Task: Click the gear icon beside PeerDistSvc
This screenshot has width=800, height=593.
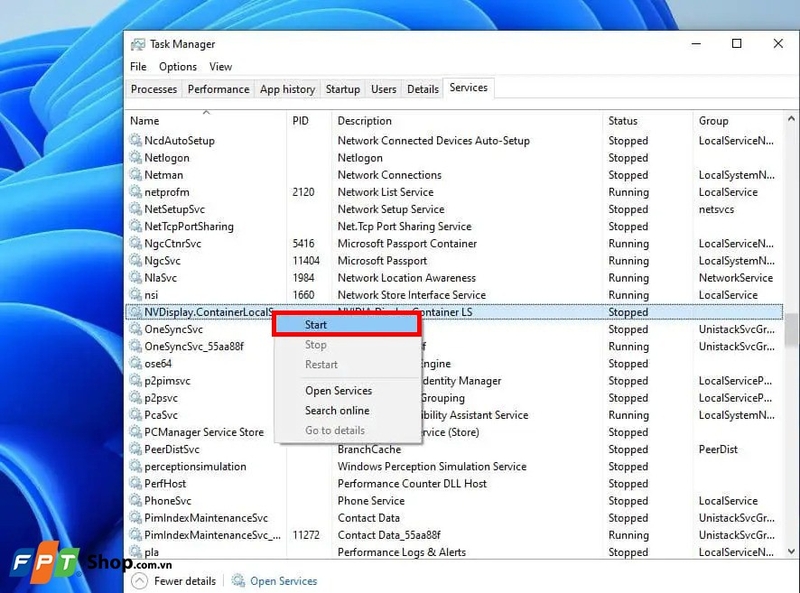Action: pyautogui.click(x=136, y=450)
